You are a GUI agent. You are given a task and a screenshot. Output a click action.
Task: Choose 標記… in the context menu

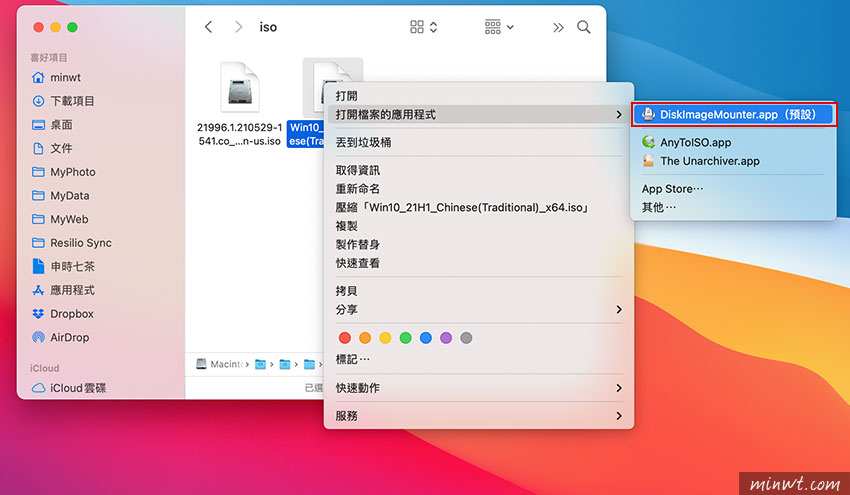[x=479, y=359]
